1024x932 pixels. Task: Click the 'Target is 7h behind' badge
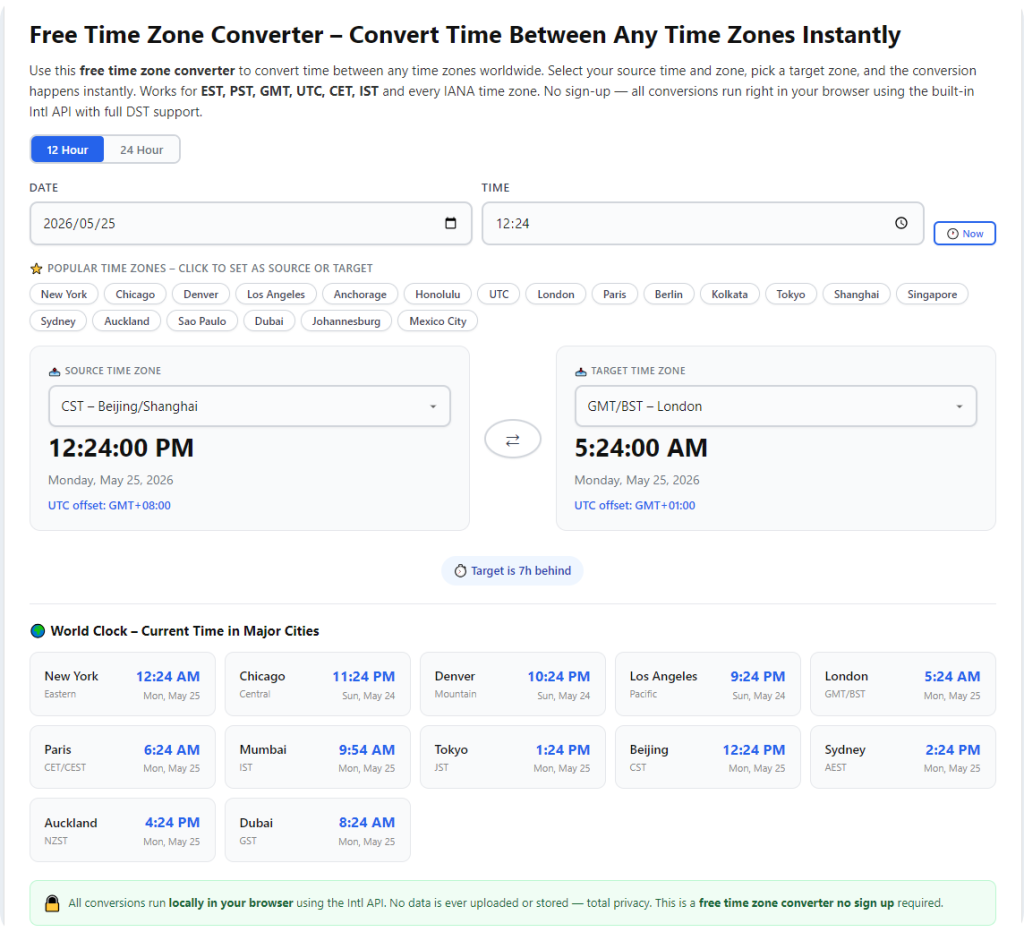click(513, 571)
